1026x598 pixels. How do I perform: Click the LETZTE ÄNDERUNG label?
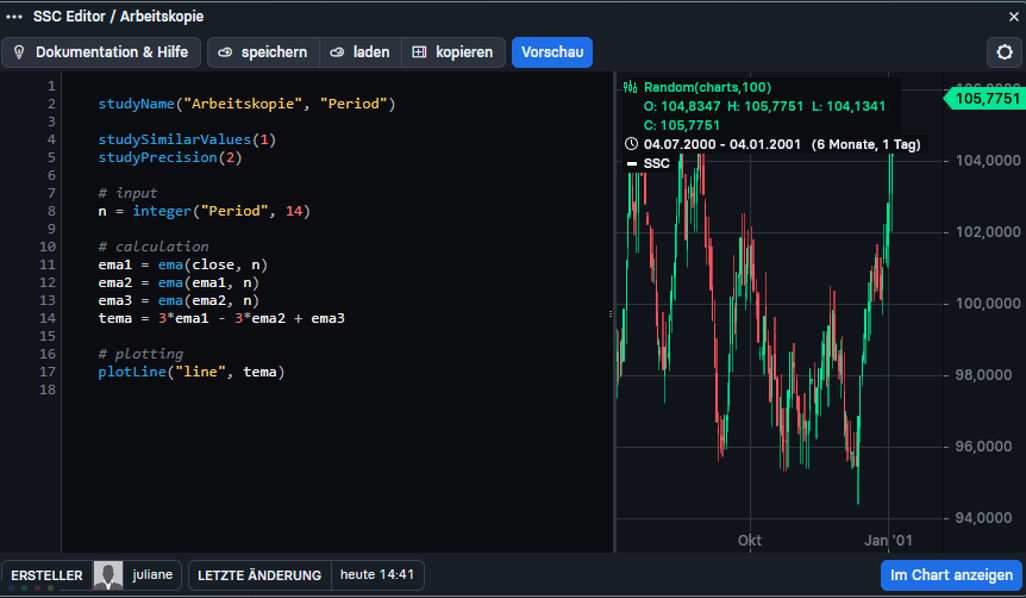click(260, 575)
